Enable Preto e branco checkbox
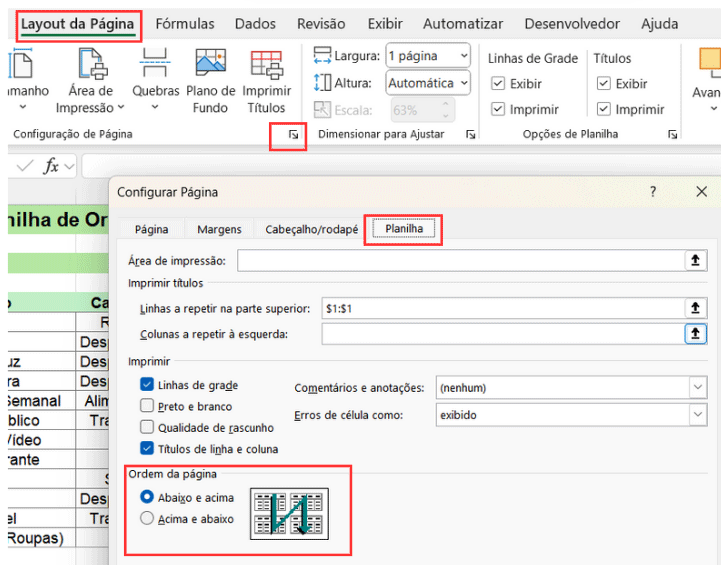 click(148, 406)
